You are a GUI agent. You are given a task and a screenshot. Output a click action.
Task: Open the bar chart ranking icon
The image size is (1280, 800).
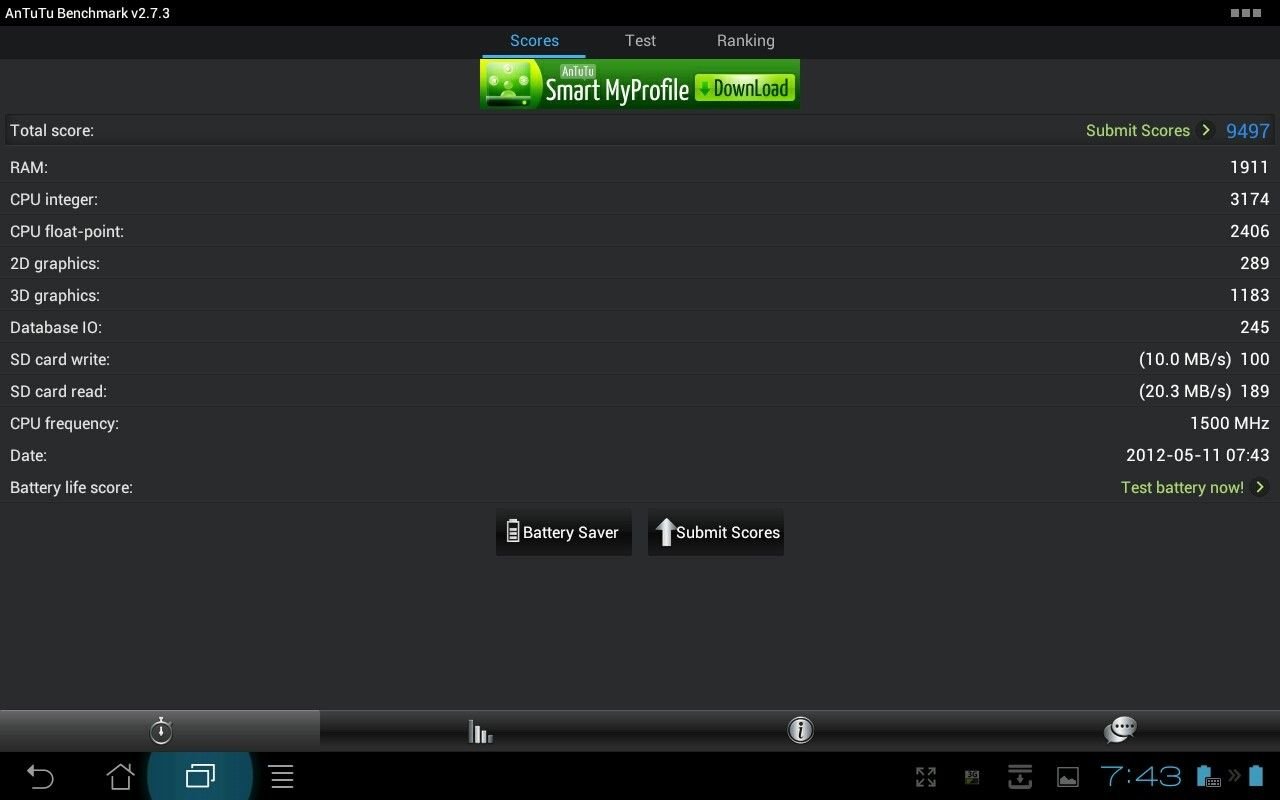click(480, 731)
